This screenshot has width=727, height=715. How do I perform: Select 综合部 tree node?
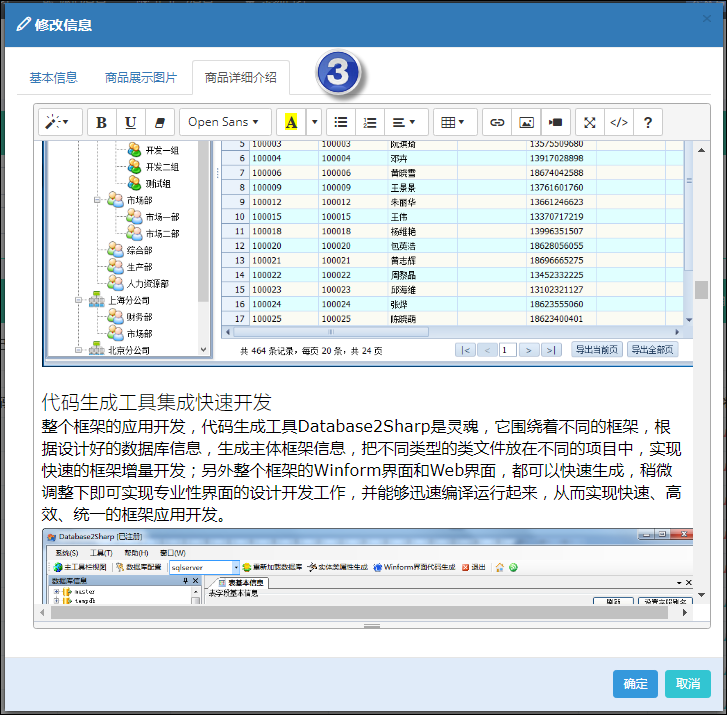pyautogui.click(x=140, y=250)
